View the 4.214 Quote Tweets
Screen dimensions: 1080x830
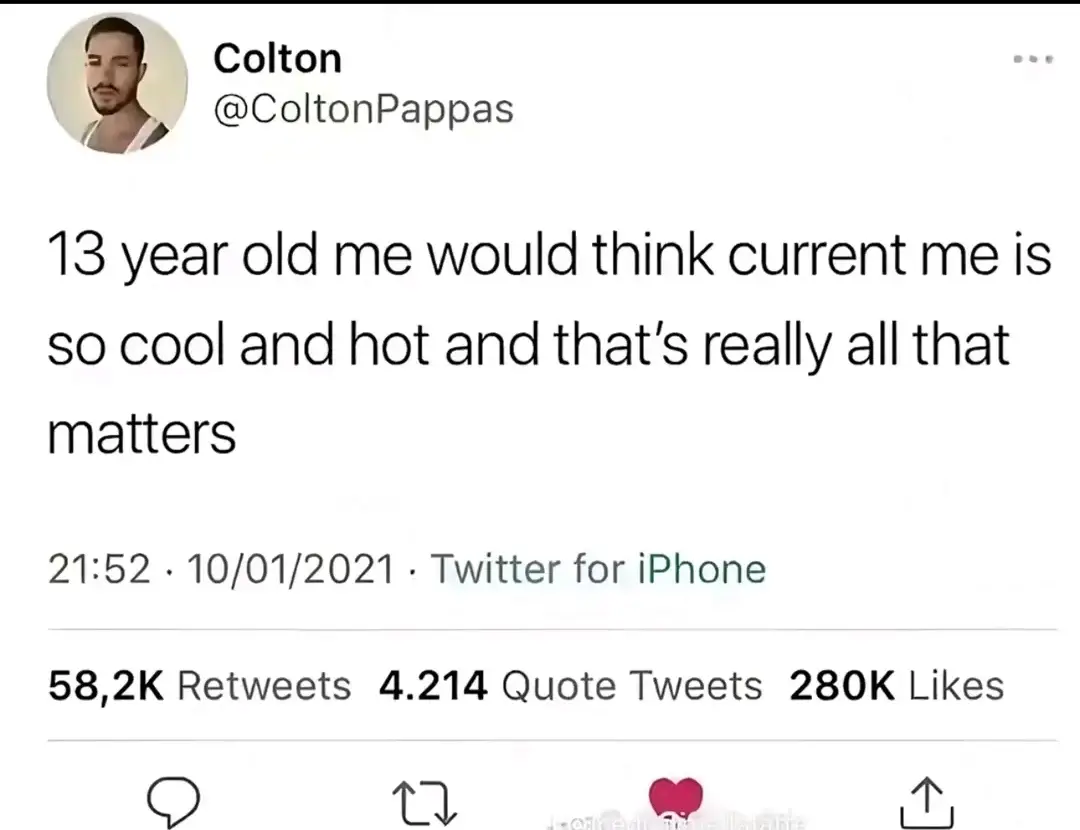click(571, 686)
